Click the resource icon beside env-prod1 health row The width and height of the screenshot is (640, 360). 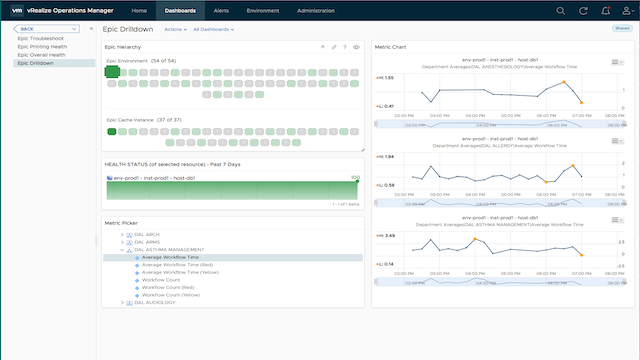109,178
